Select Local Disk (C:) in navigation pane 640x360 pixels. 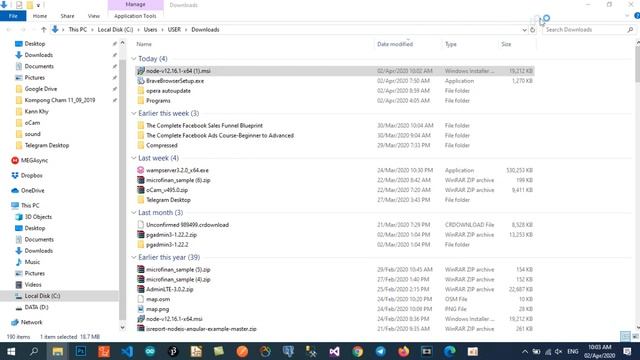pos(59,296)
